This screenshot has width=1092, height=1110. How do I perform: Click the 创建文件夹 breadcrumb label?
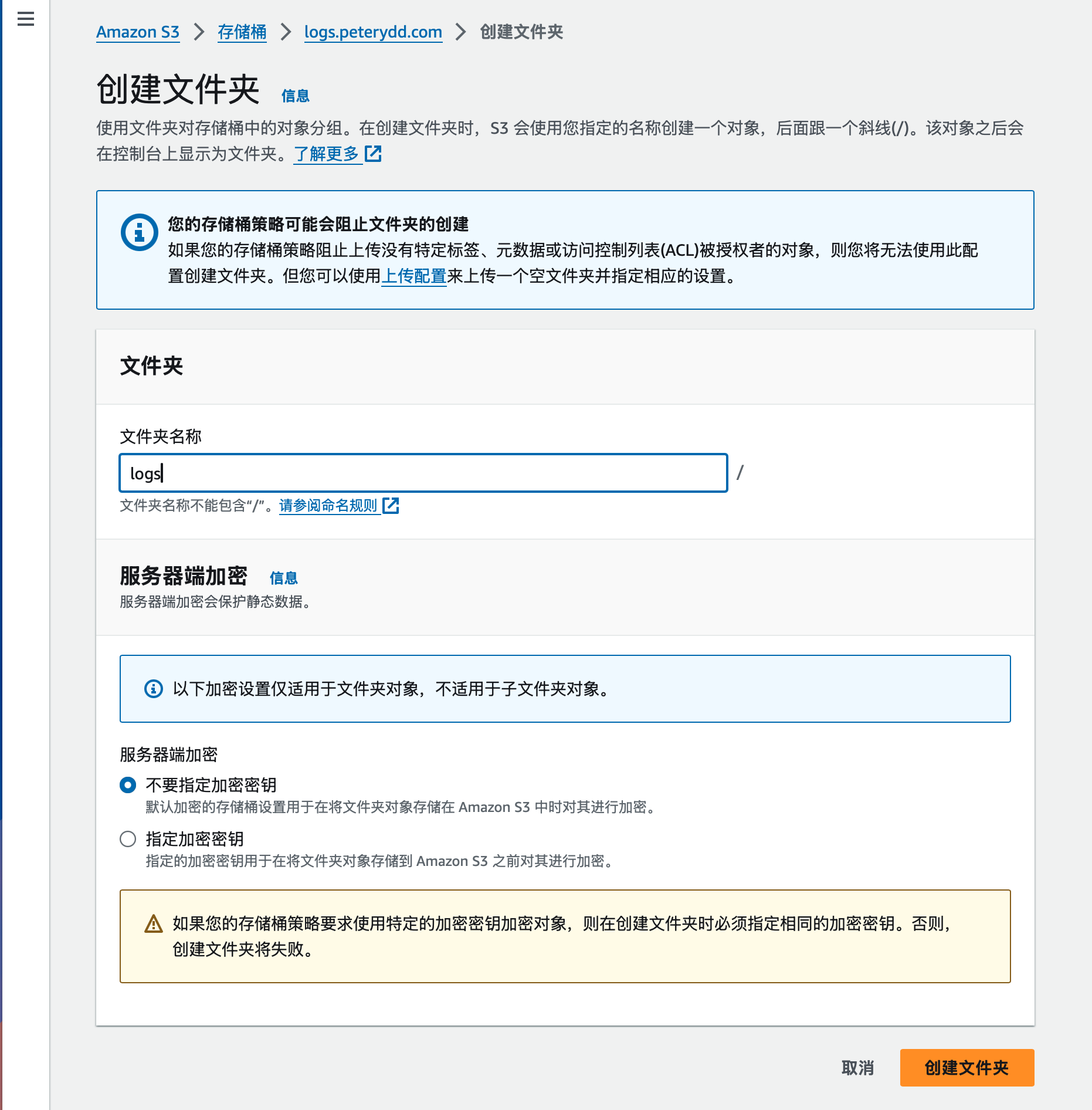tap(520, 32)
